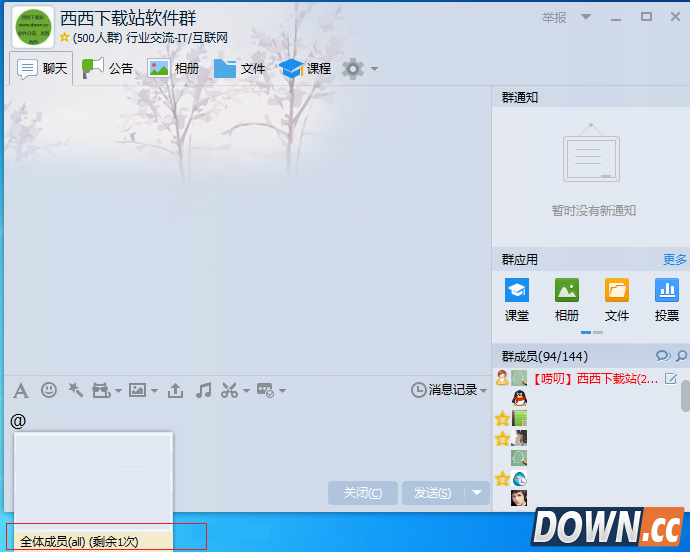Switch to the 文件 tab

[239, 69]
